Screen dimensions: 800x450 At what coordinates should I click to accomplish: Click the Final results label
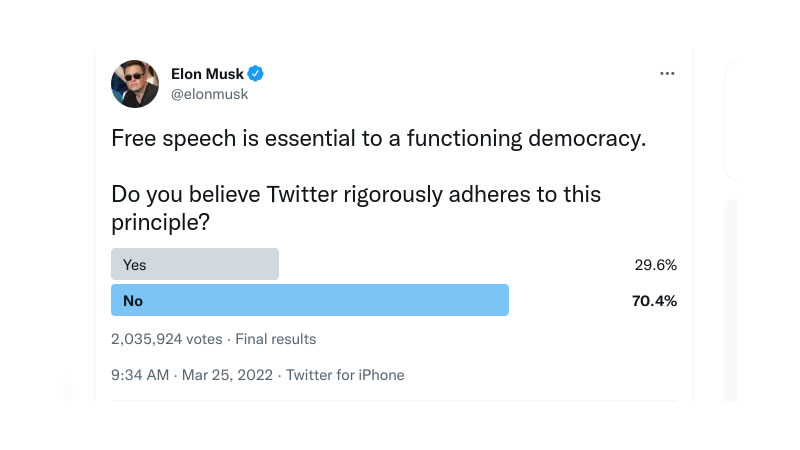point(276,339)
